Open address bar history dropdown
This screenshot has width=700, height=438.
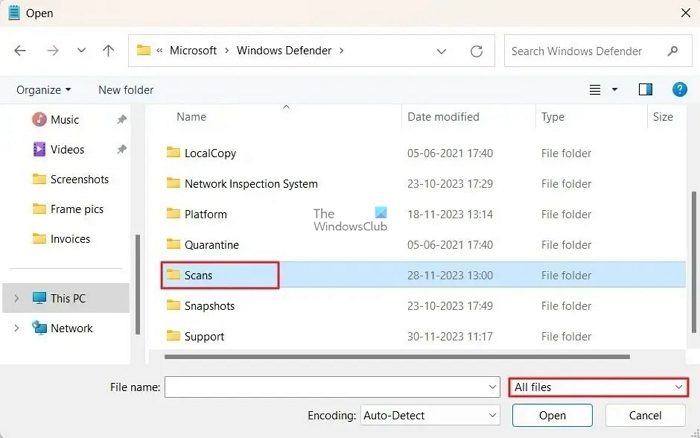coord(442,51)
